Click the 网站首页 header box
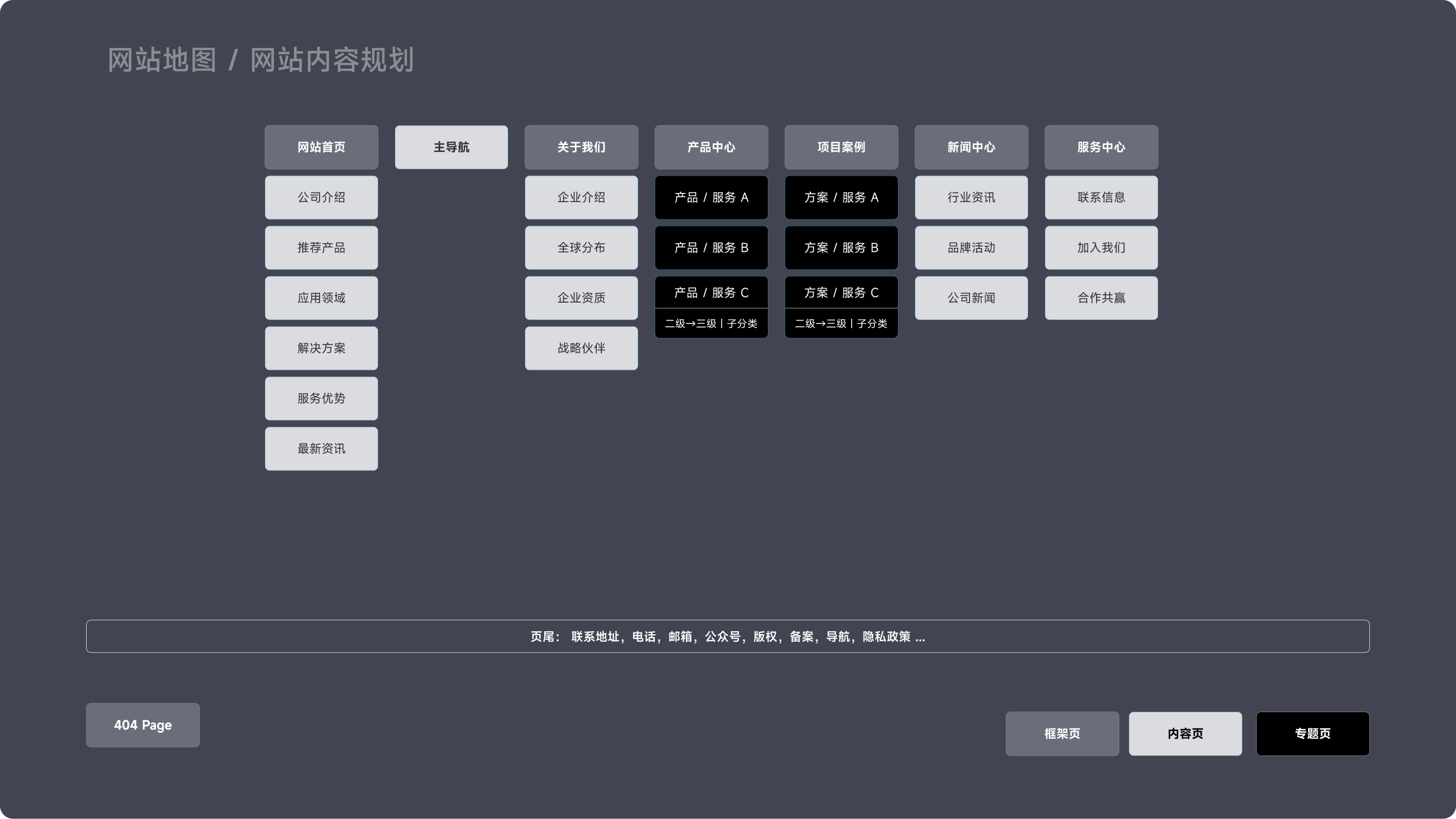Viewport: 1456px width, 819px height. click(321, 147)
